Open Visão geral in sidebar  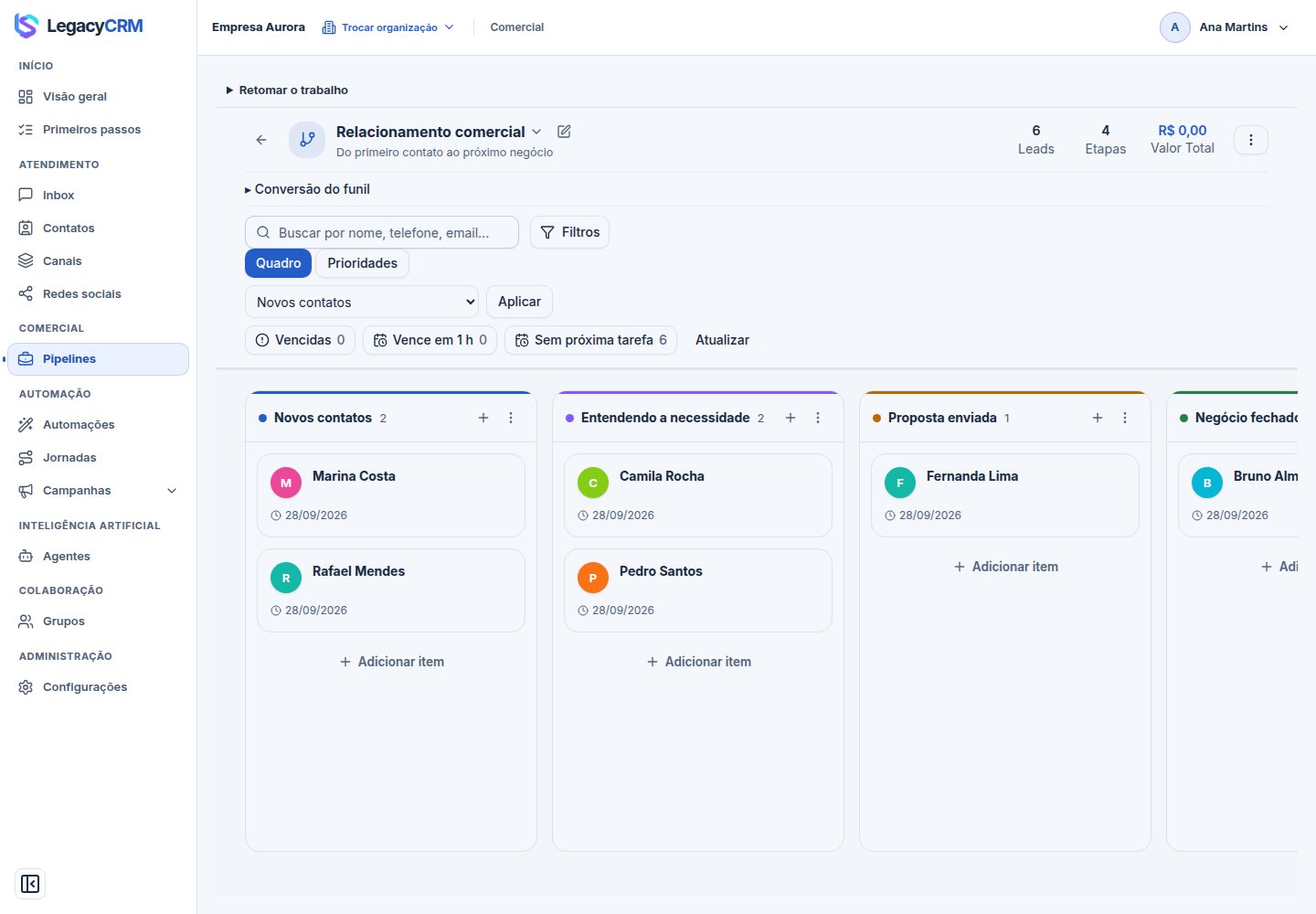point(98,97)
